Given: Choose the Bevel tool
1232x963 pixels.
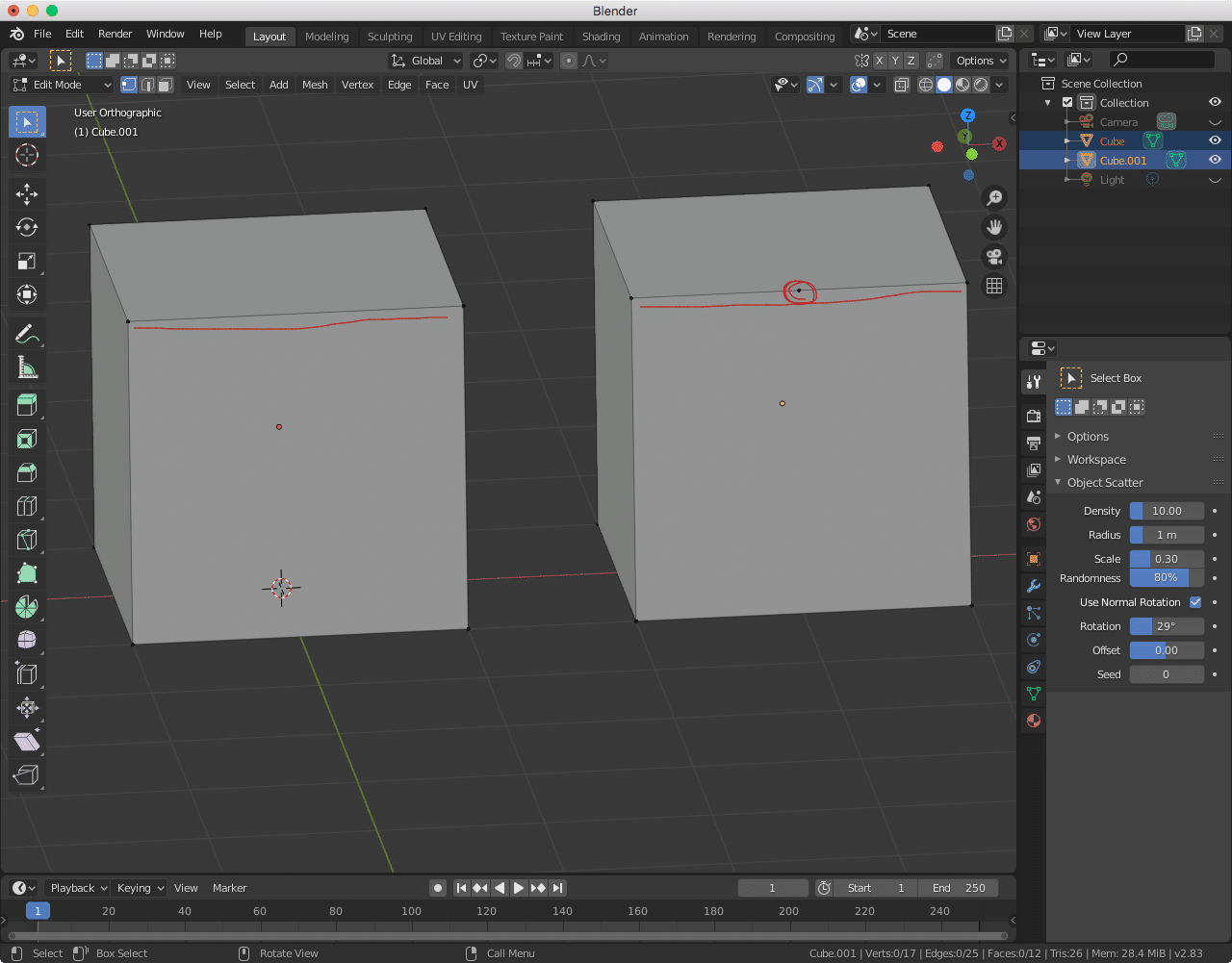Looking at the screenshot, I should pos(27,472).
